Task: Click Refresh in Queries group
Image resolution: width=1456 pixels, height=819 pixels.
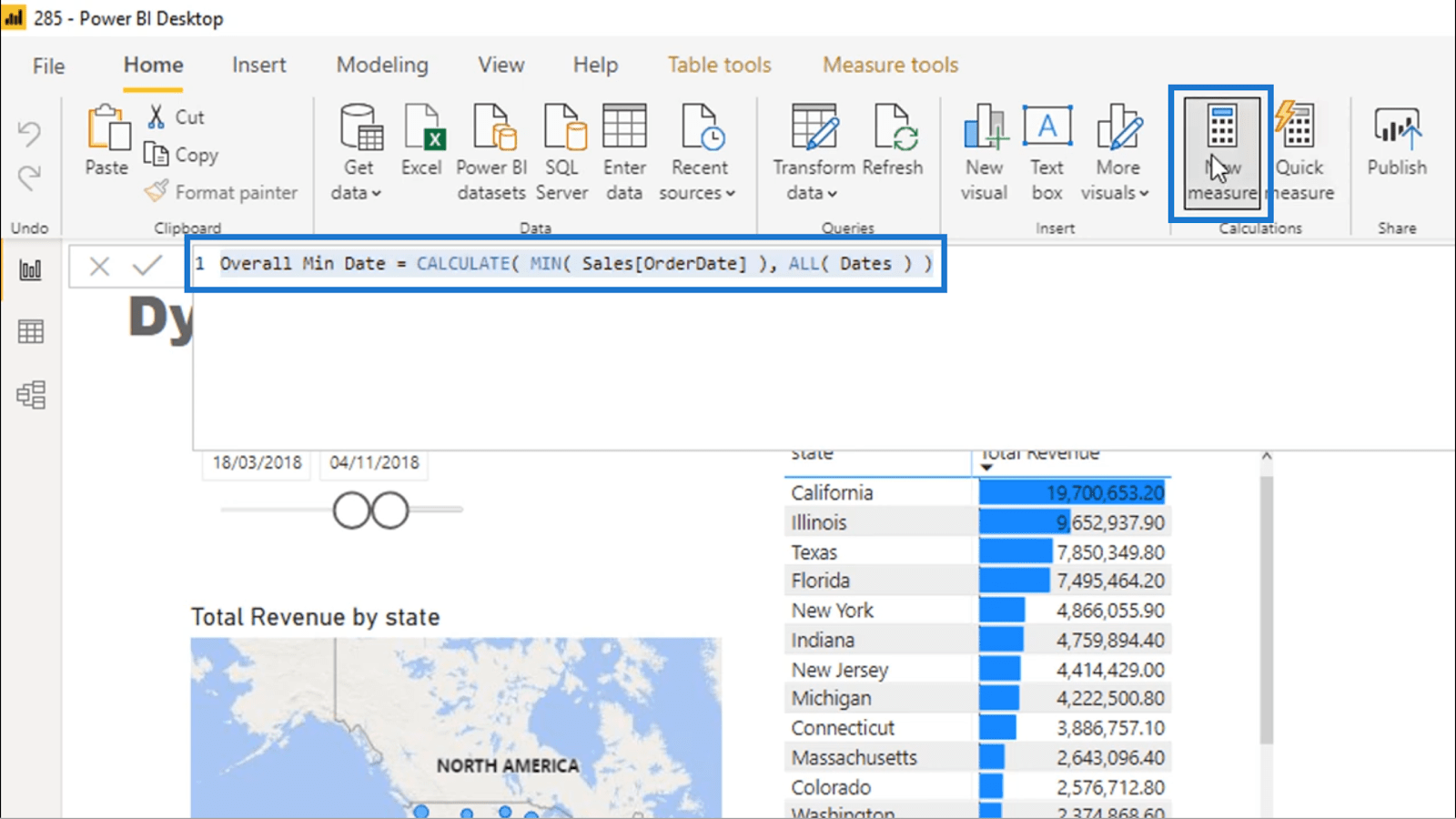Action: (893, 139)
